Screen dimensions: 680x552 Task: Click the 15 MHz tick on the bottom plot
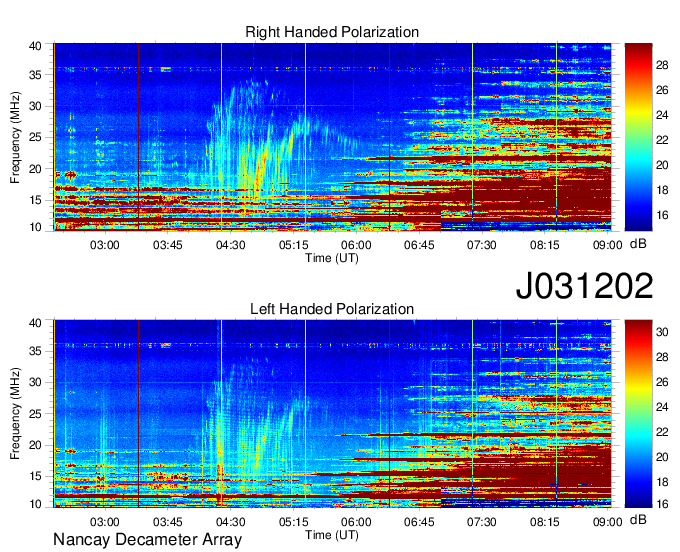pyautogui.click(x=35, y=477)
